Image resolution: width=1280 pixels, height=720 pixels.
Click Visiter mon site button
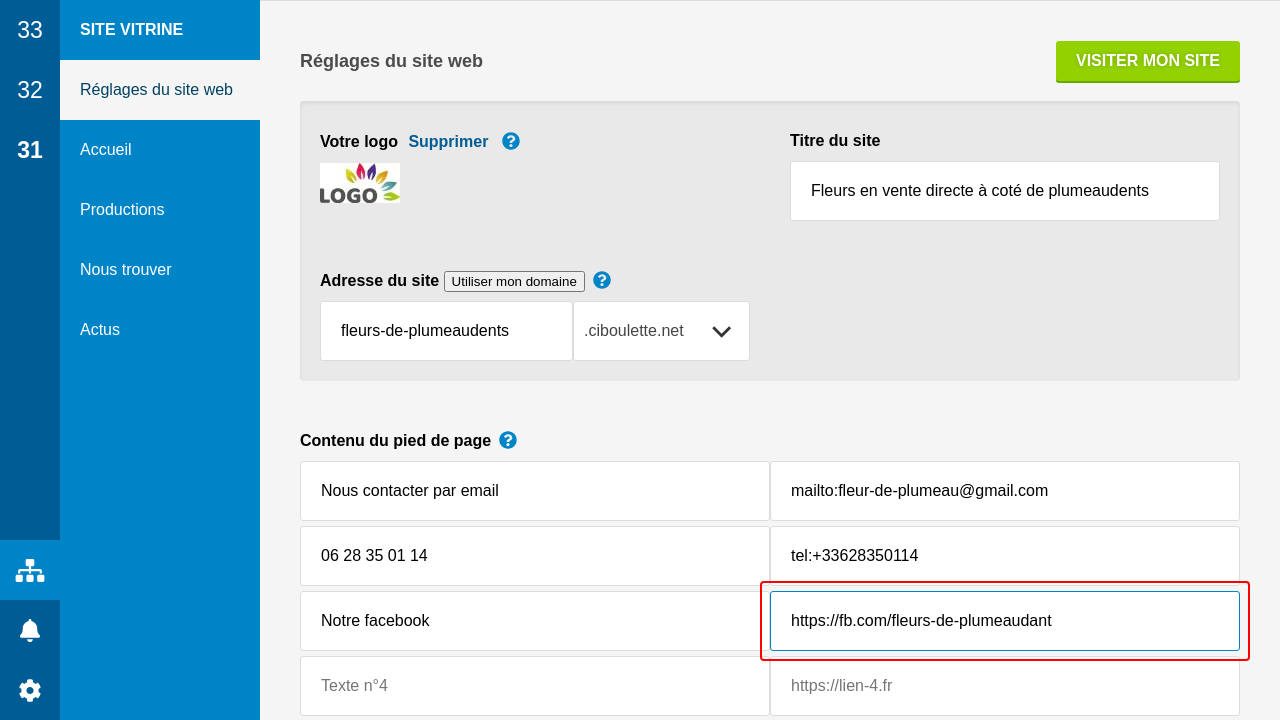coord(1147,61)
